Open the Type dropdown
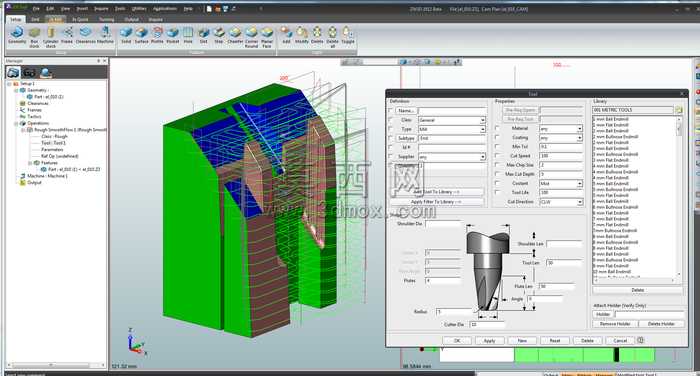The height and width of the screenshot is (376, 700). tap(483, 129)
